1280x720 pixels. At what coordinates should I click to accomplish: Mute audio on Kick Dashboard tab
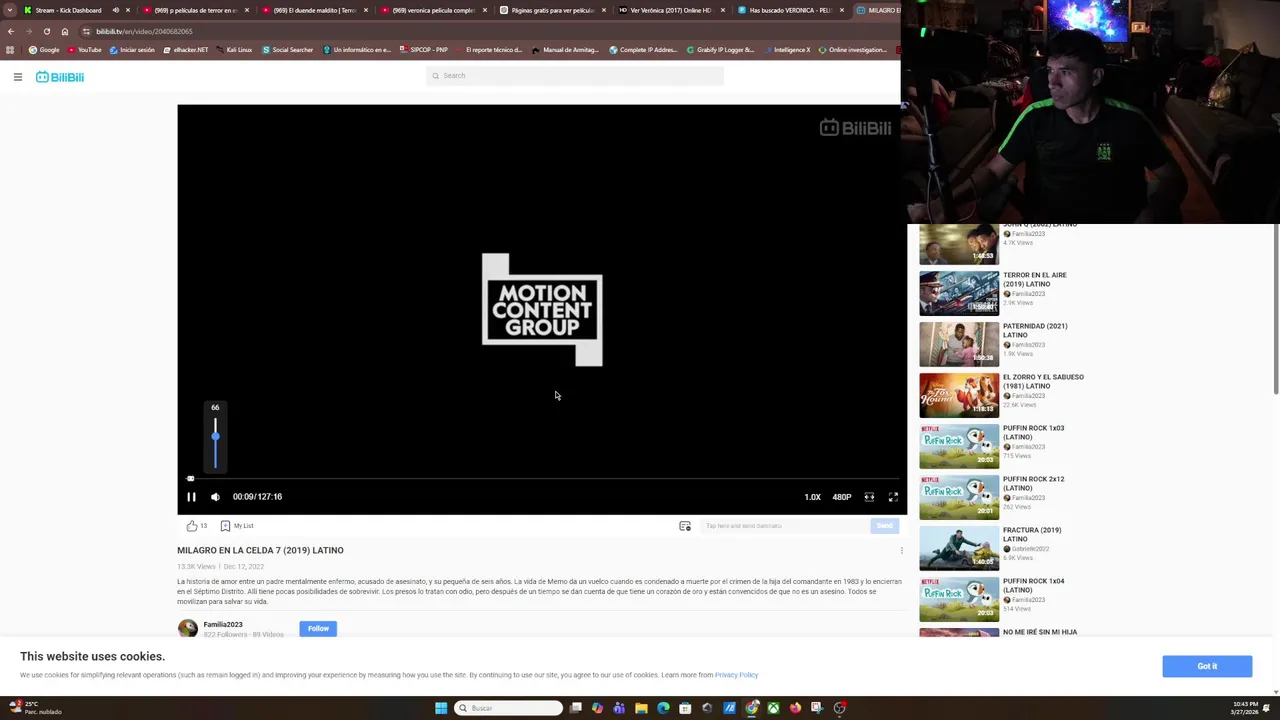point(115,10)
